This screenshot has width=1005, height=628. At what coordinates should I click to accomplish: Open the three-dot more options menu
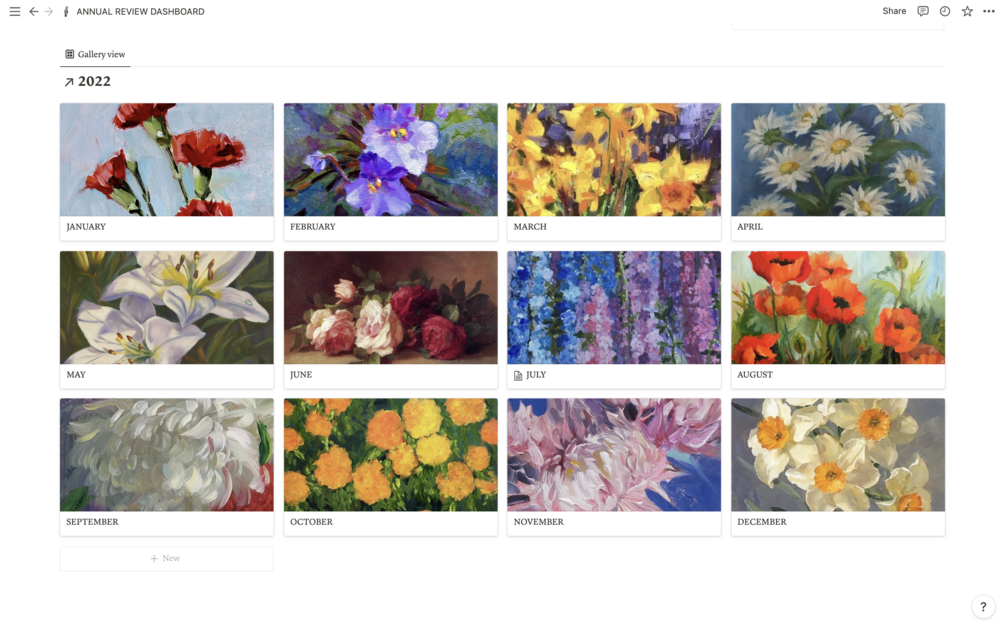989,11
